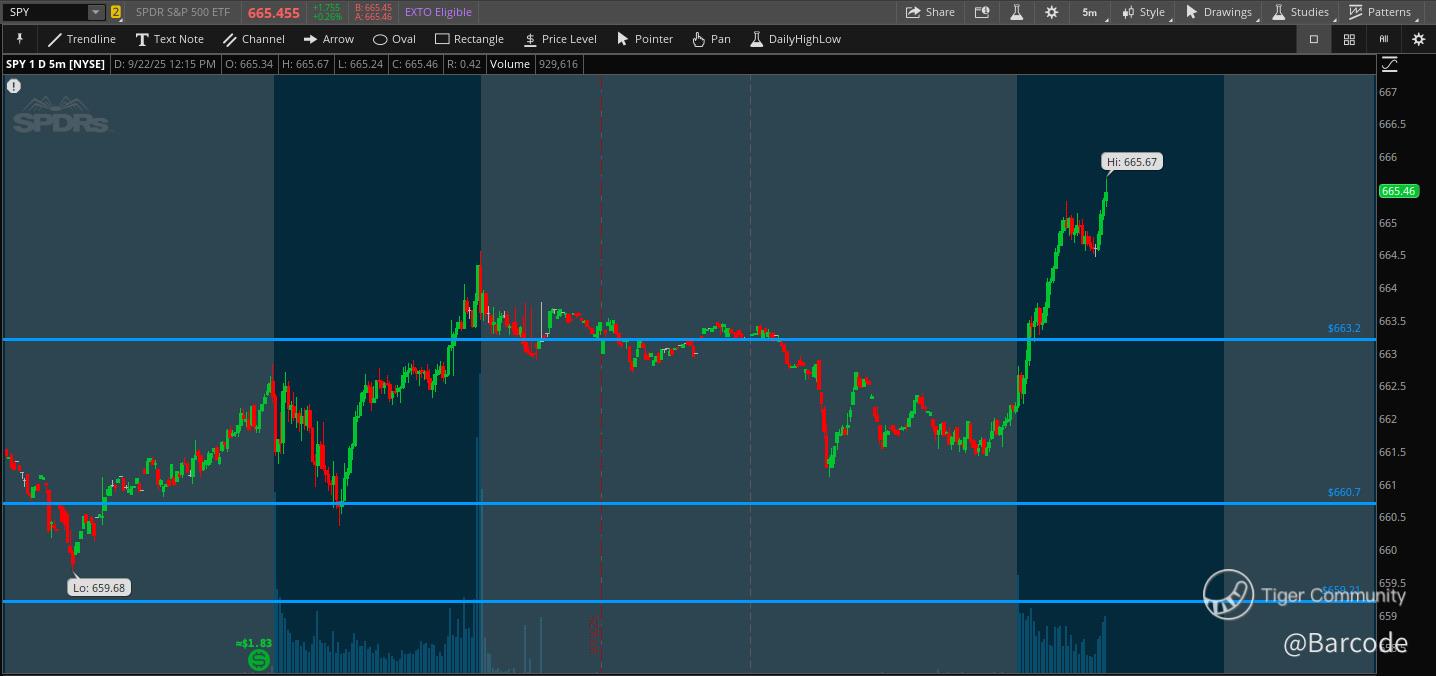Image resolution: width=1436 pixels, height=676 pixels.
Task: Activate the Pan tool
Action: [711, 39]
